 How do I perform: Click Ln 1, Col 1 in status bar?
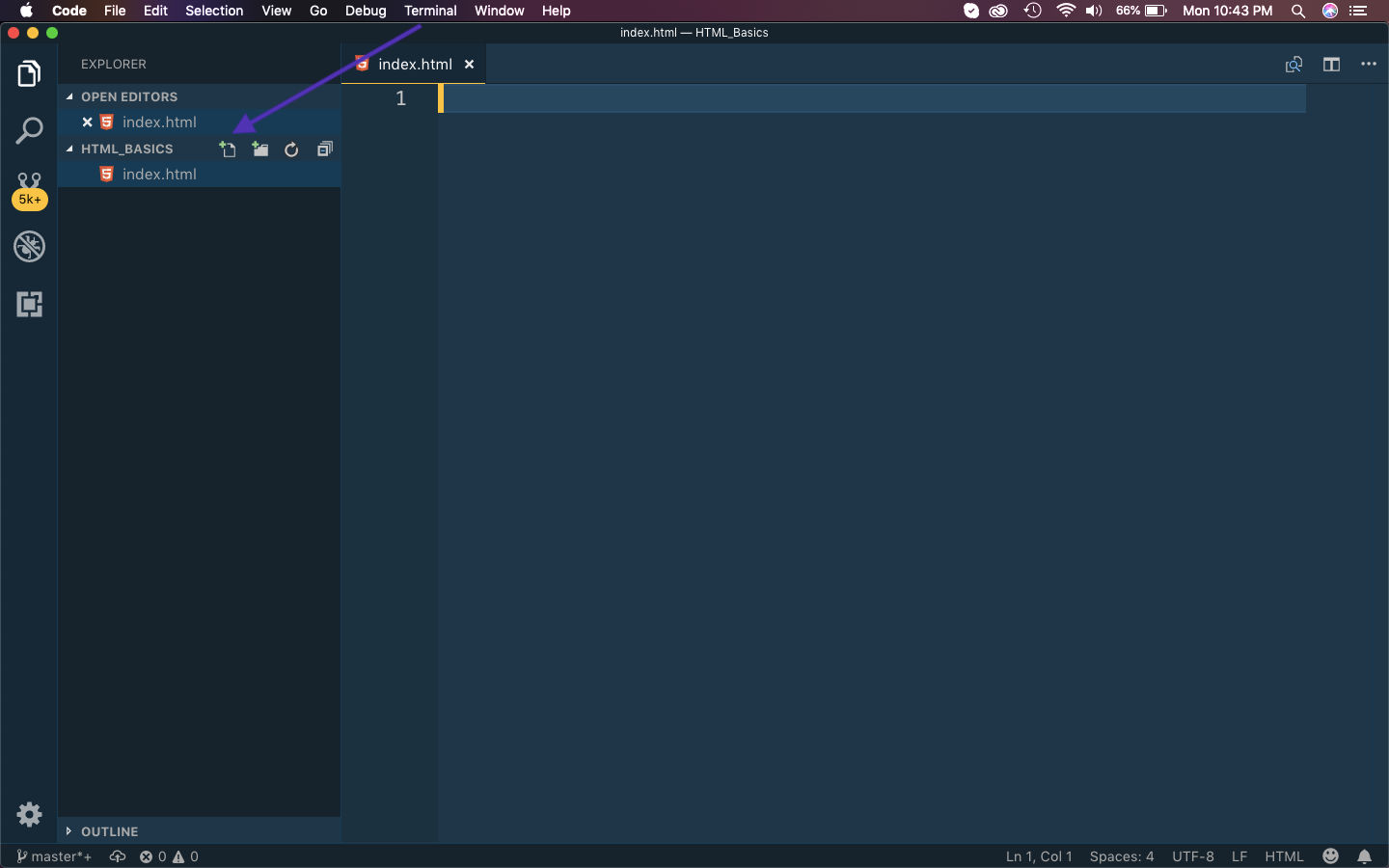[x=1039, y=856]
